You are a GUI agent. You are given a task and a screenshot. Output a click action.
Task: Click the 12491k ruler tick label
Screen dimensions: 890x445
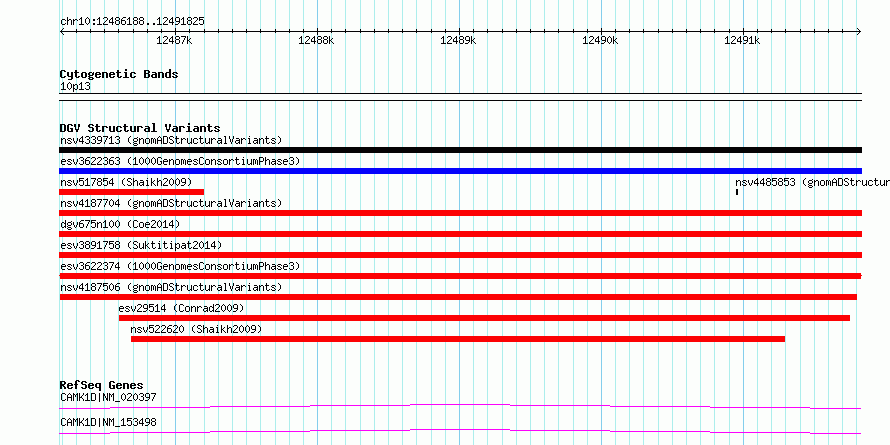point(742,40)
